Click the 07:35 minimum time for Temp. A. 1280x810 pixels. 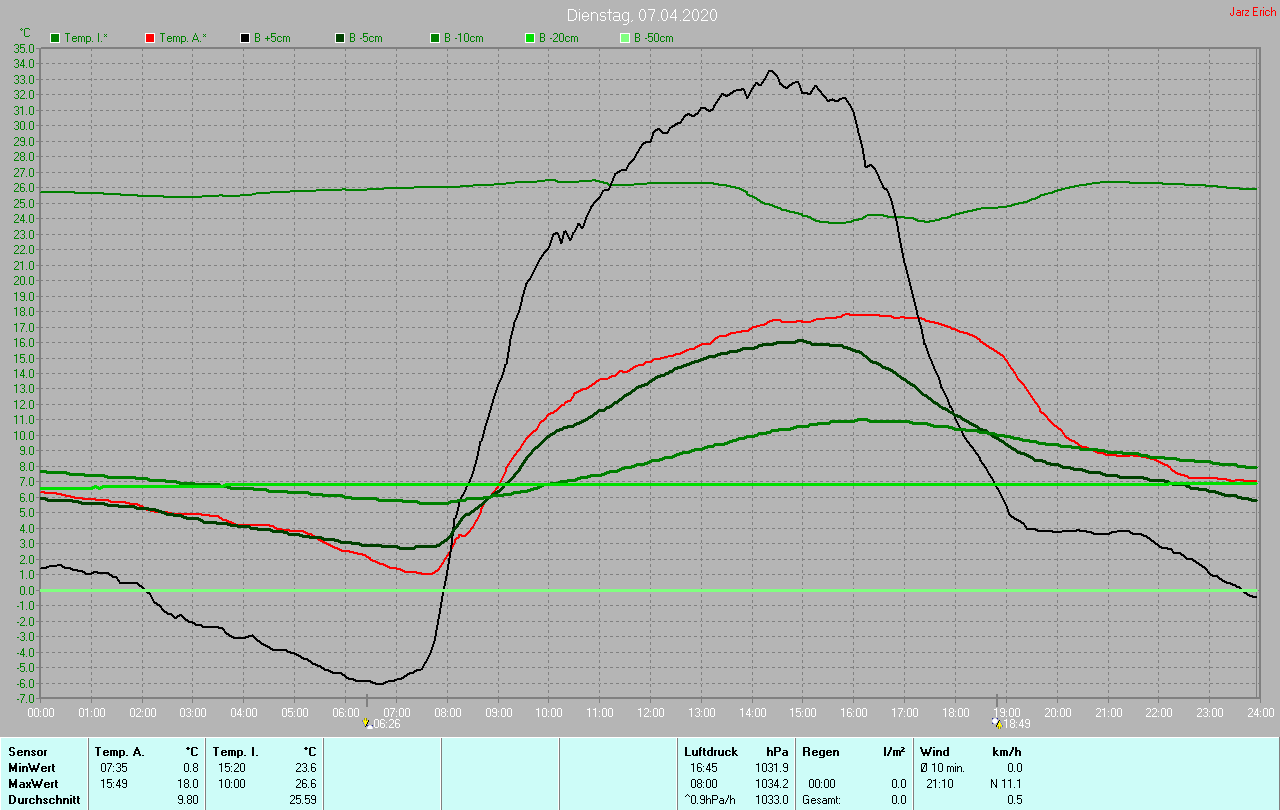(114, 767)
